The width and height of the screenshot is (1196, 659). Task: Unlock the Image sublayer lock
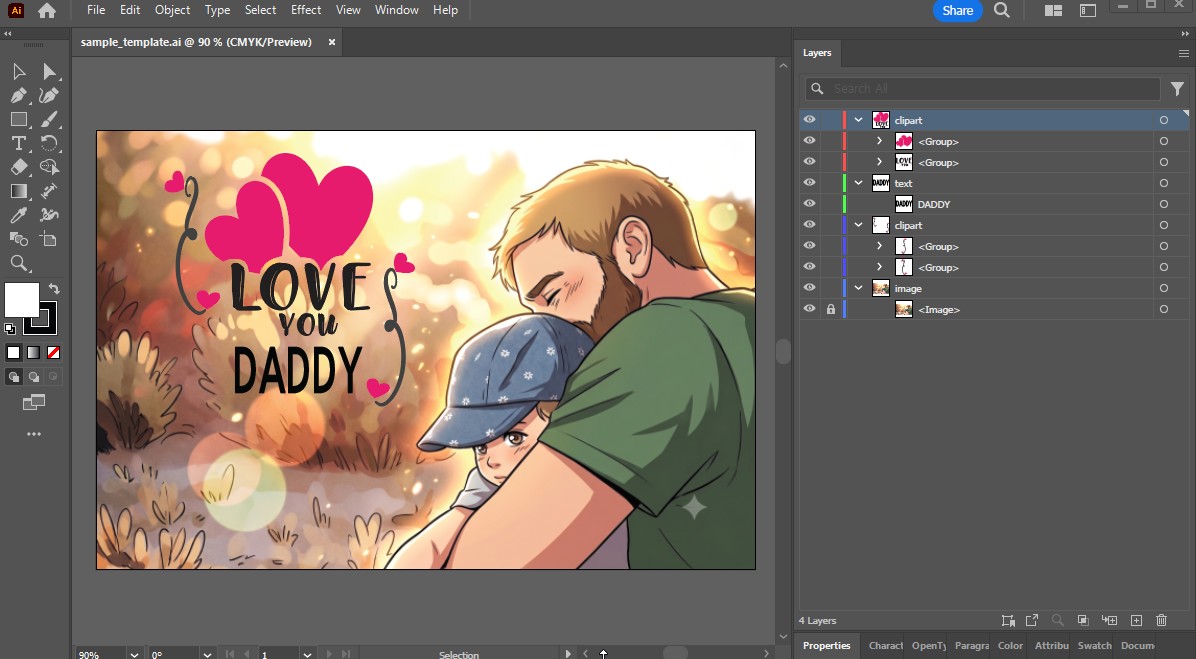point(831,309)
